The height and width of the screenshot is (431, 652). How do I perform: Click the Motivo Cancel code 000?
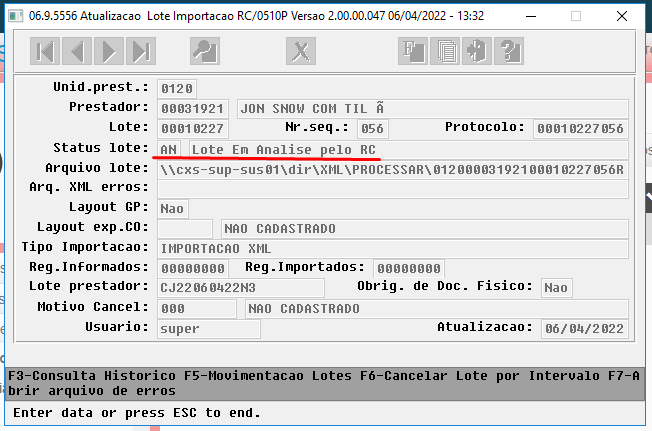tap(197, 309)
